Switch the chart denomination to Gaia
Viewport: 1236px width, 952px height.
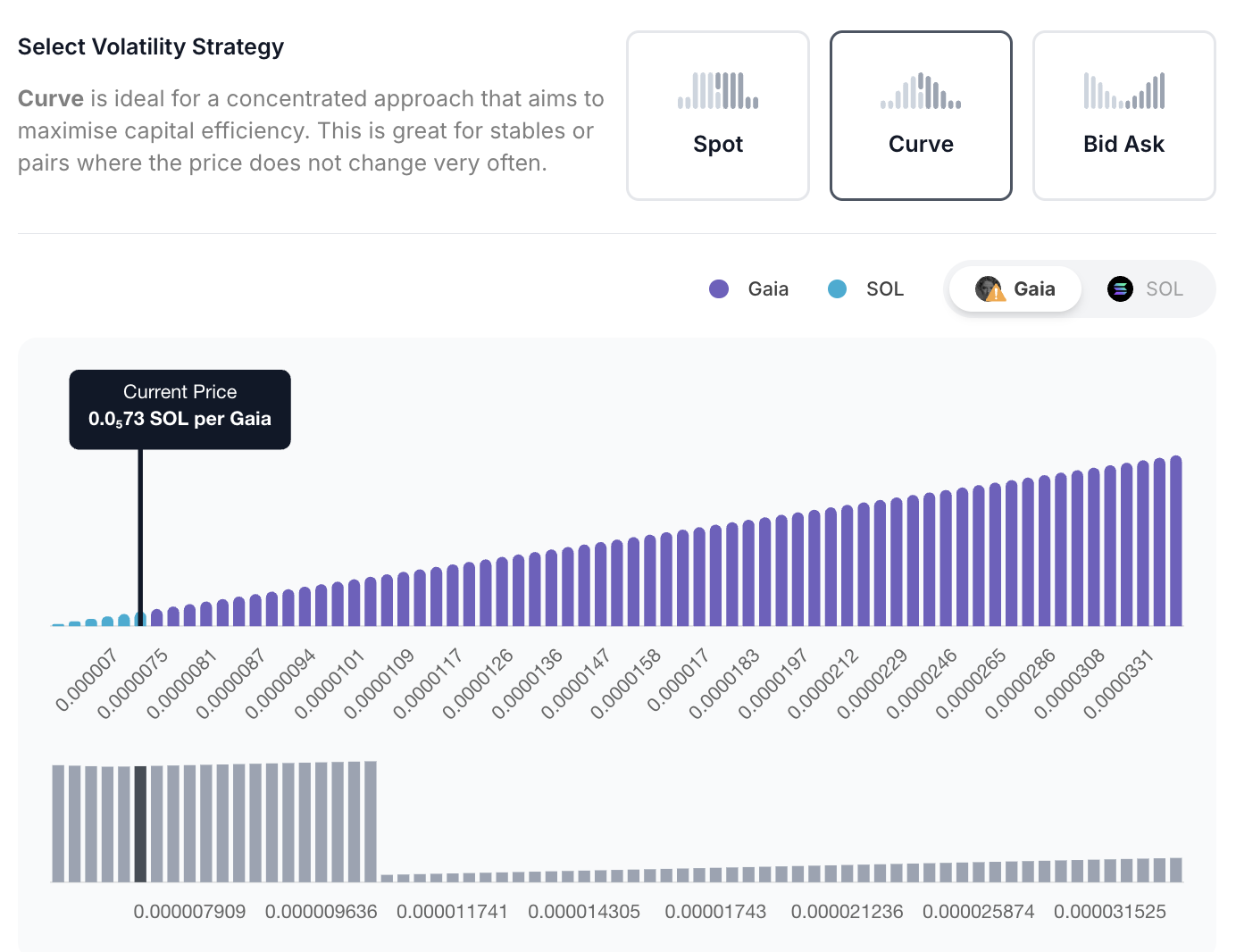1015,288
